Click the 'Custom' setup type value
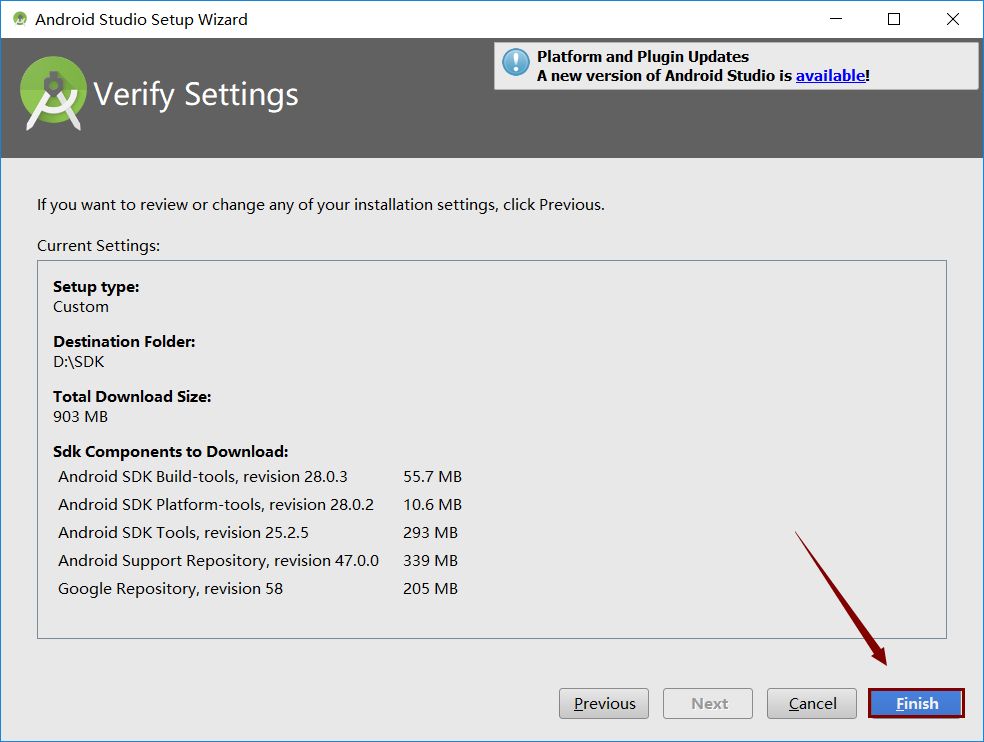 tap(80, 307)
